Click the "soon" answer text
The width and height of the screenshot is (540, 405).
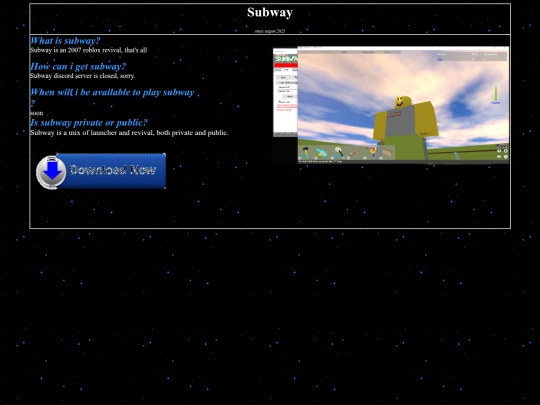click(x=37, y=113)
